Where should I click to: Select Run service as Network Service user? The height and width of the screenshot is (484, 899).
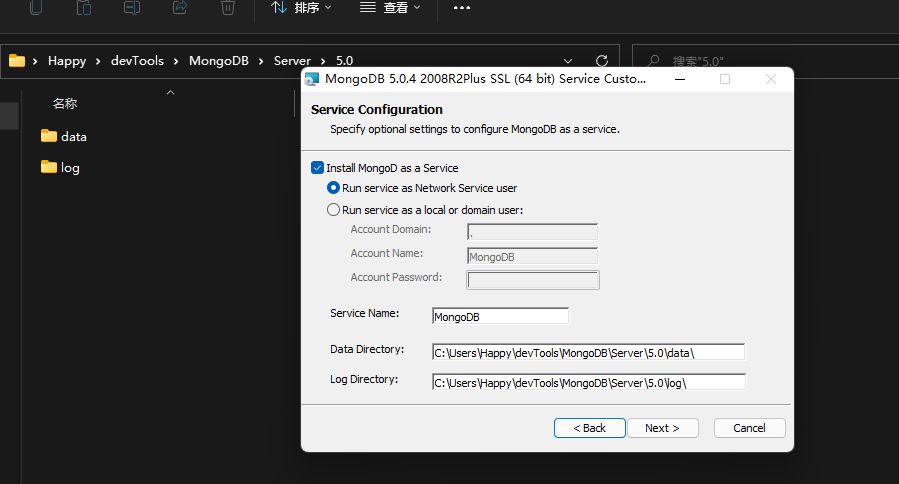click(x=333, y=188)
